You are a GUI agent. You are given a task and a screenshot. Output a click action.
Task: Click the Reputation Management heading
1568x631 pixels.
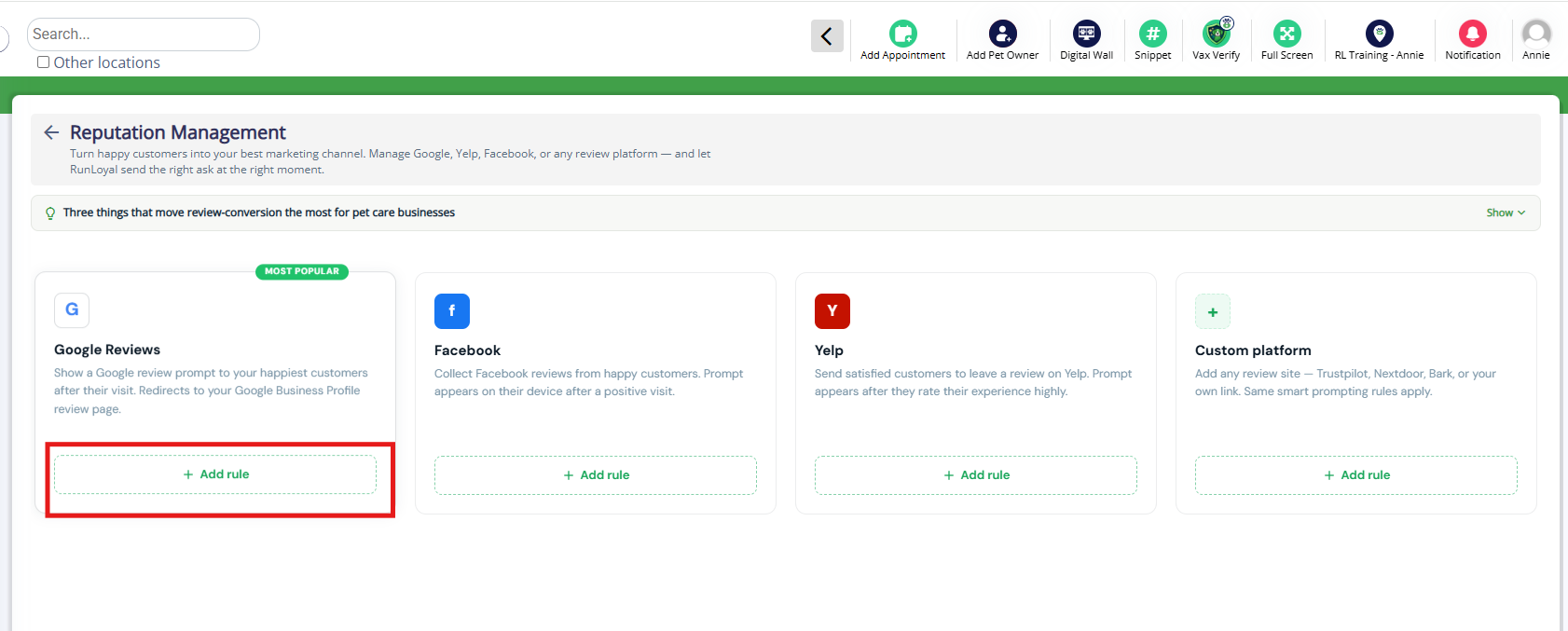click(x=178, y=132)
